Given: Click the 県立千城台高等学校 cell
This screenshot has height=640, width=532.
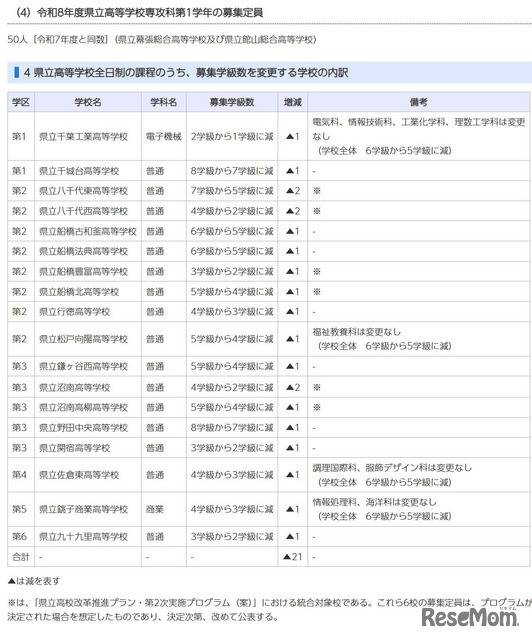Looking at the screenshot, I should click(x=88, y=171).
